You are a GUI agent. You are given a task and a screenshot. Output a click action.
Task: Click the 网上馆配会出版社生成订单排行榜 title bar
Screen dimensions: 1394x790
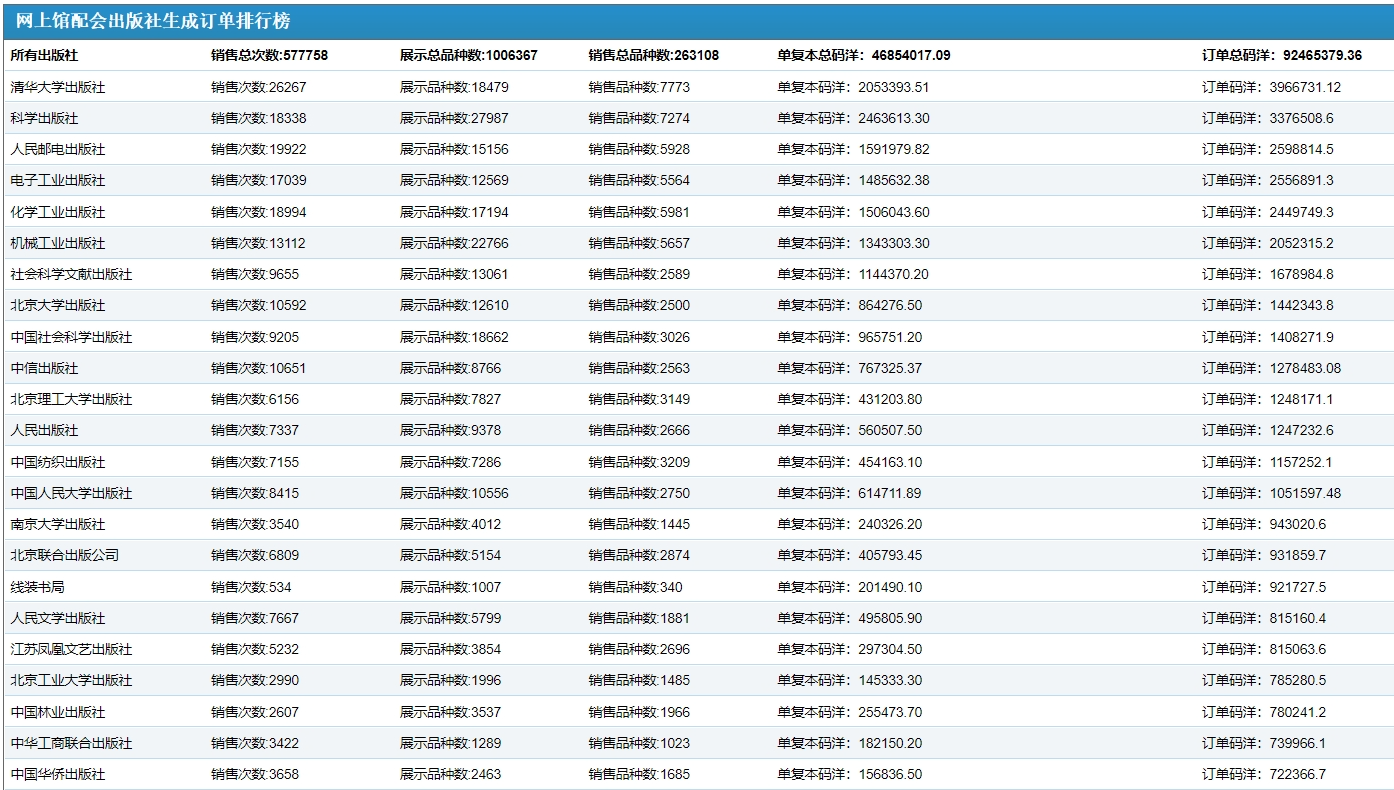(x=153, y=21)
